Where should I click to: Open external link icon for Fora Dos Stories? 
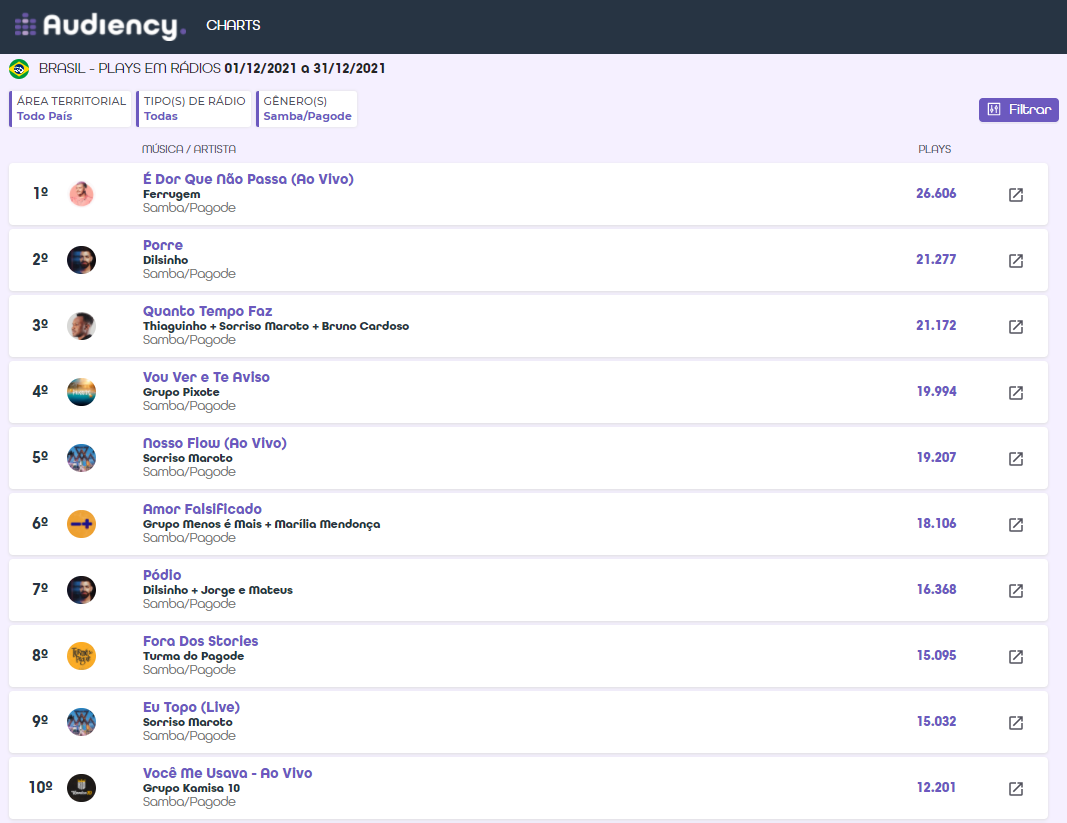(x=1015, y=657)
